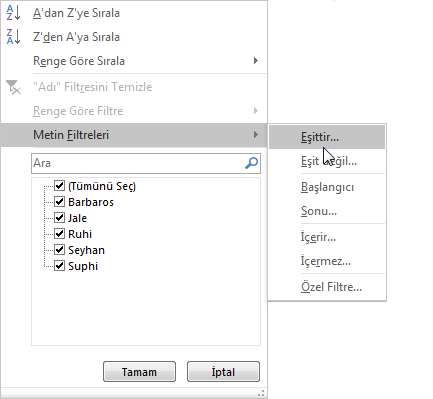Uncheck the Suphi checkbox
433x399 pixels.
tap(59, 265)
